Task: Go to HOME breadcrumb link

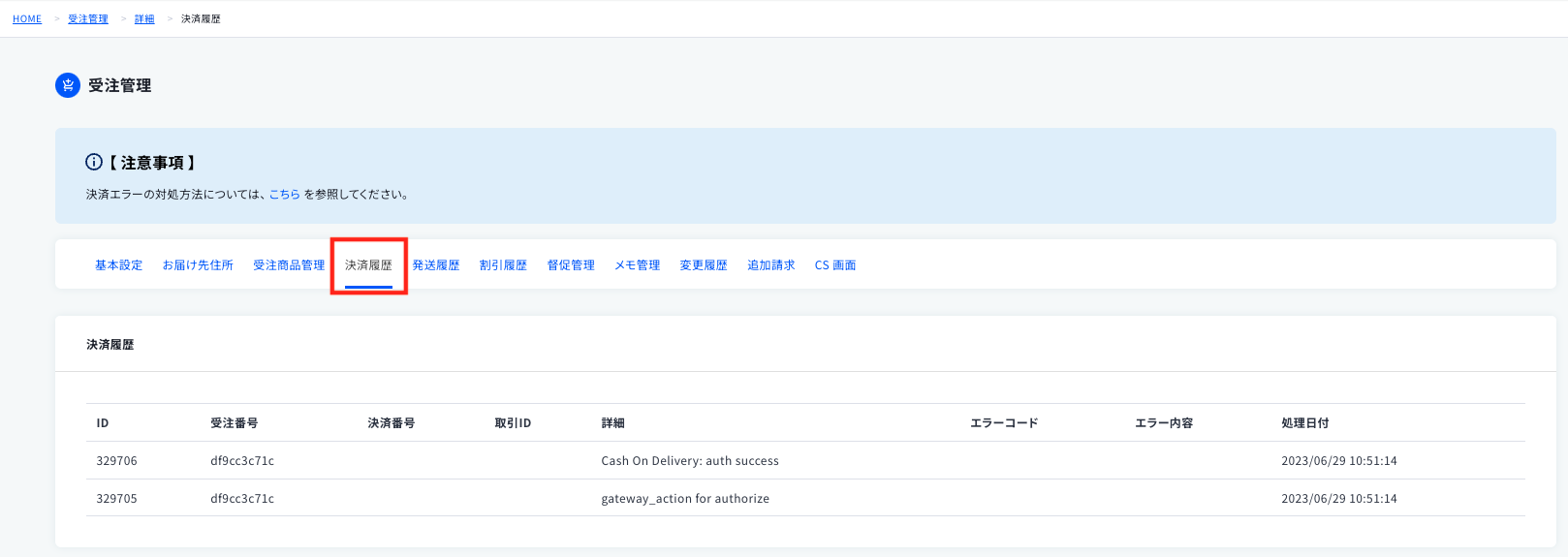Action: (x=27, y=19)
